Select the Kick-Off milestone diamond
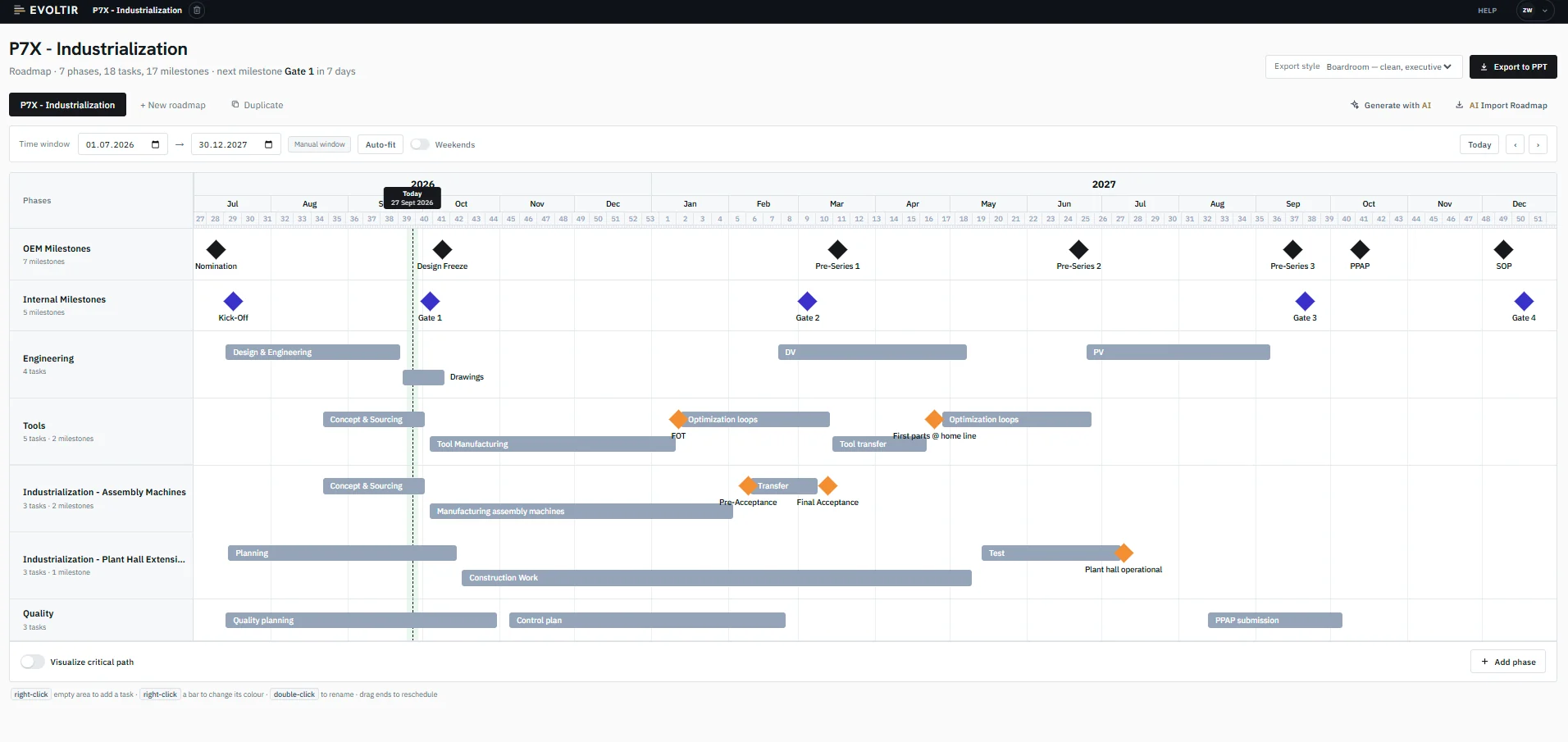This screenshot has height=742, width=1568. point(233,301)
